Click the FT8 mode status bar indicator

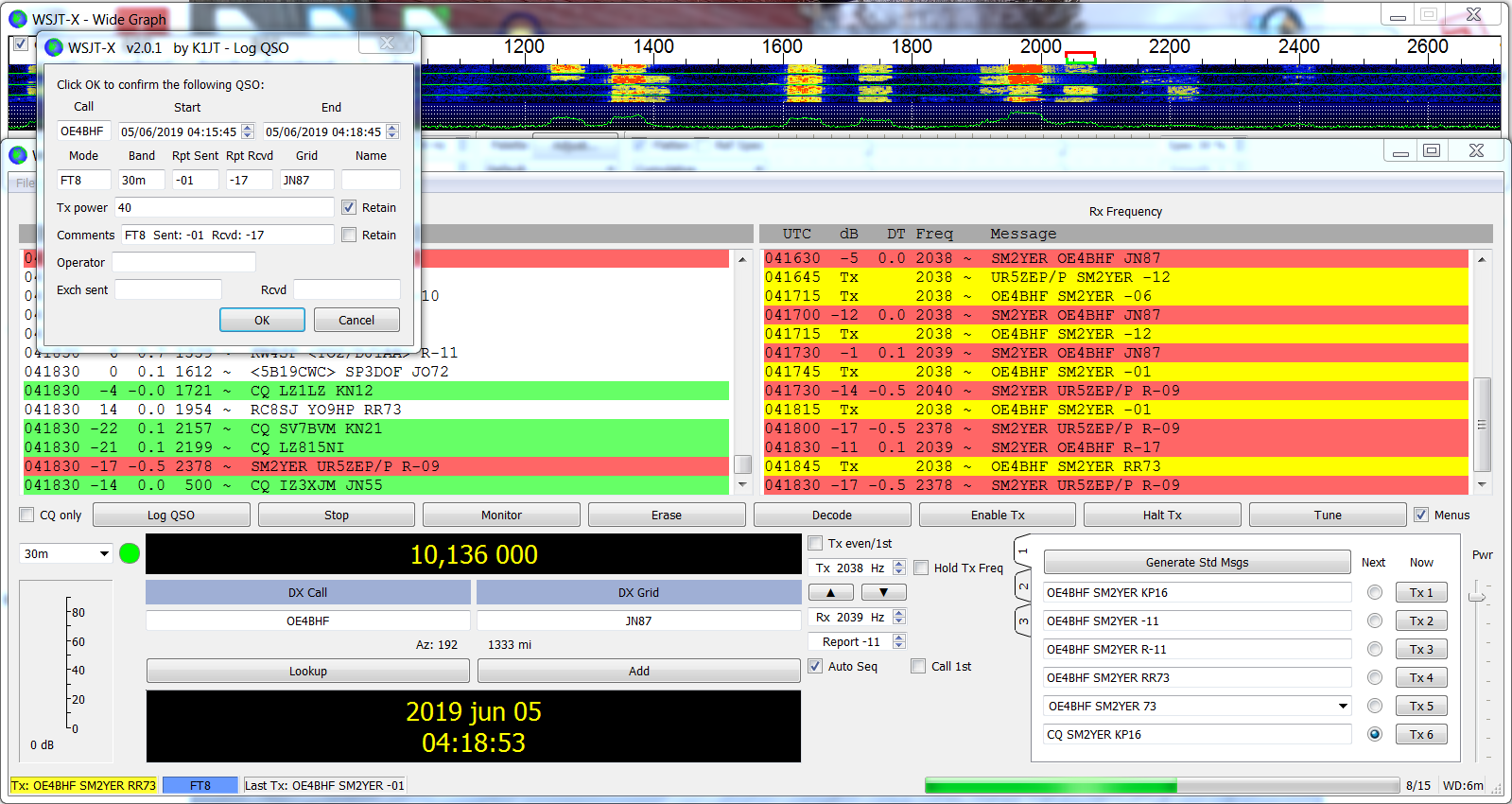[200, 785]
